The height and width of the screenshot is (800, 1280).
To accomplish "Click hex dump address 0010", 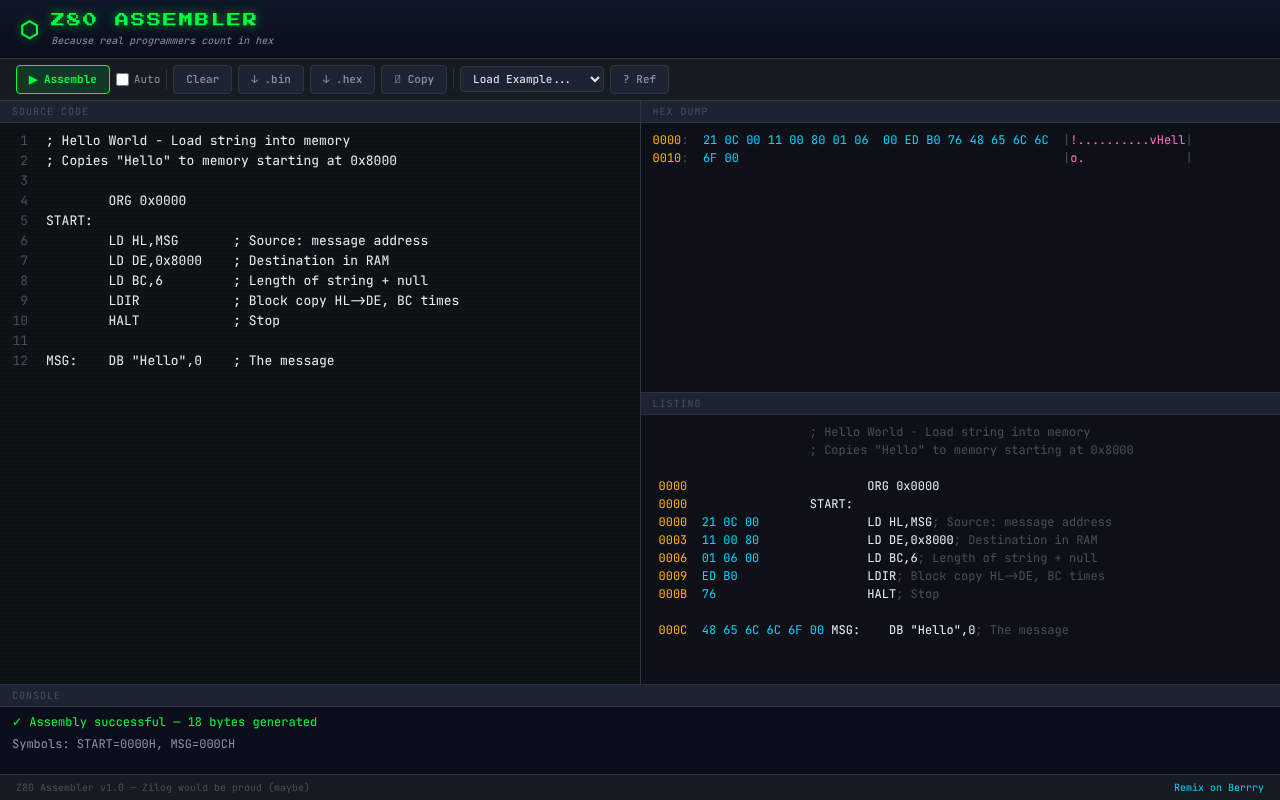I will [x=667, y=158].
